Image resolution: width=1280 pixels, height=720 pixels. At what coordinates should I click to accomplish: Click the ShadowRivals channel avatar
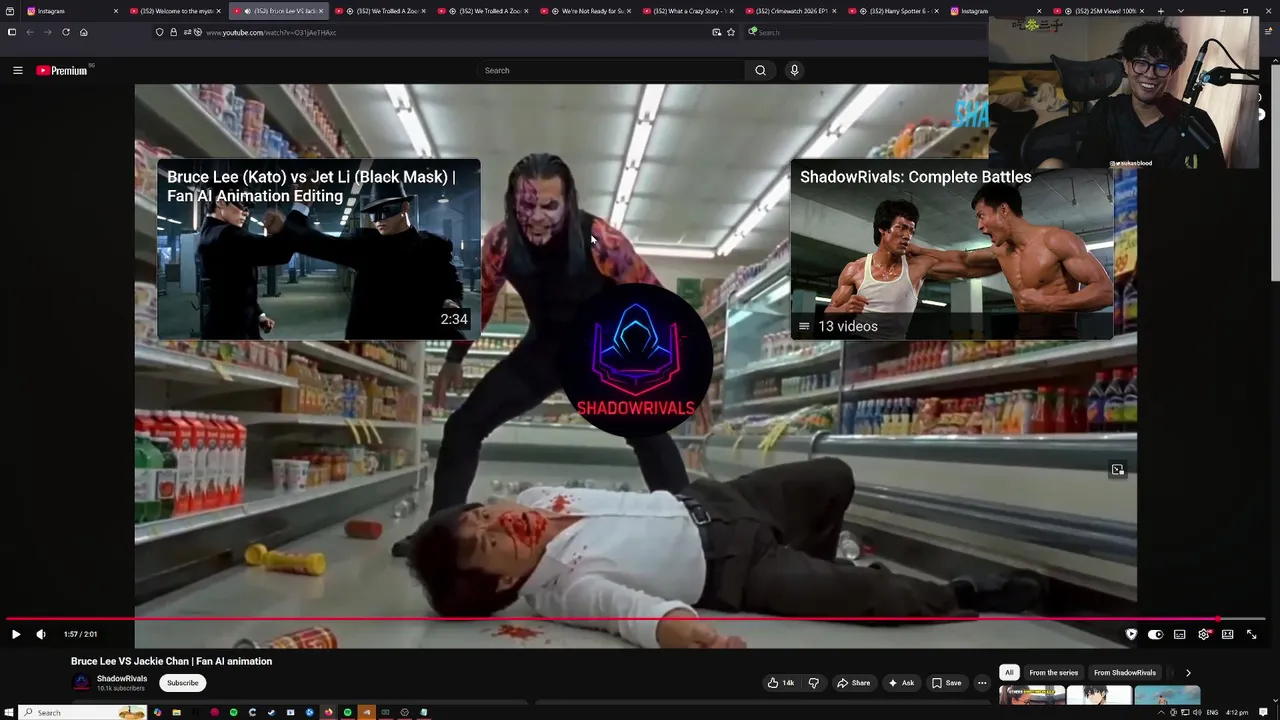click(x=81, y=683)
